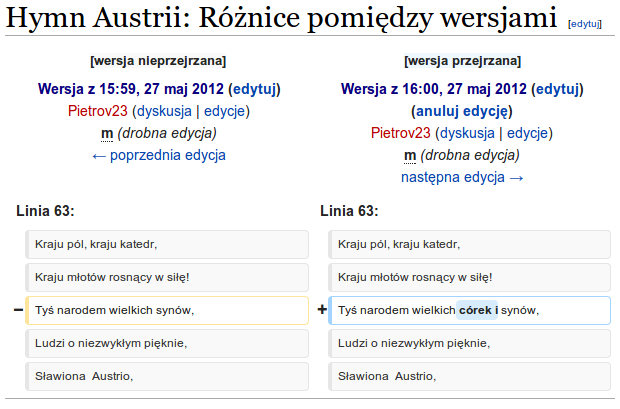Open dyskusja for the right-column Pietrov23

(465, 133)
